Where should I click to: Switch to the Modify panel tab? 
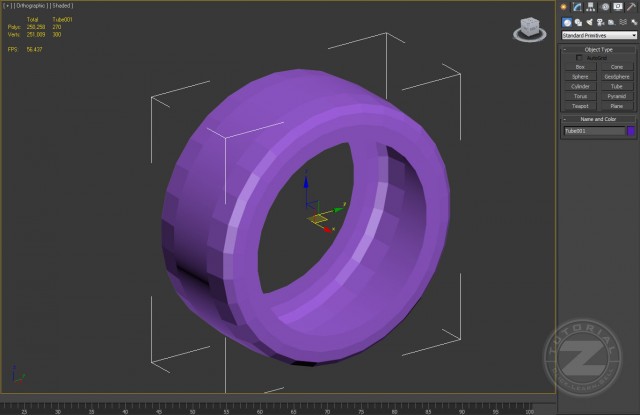coord(577,7)
